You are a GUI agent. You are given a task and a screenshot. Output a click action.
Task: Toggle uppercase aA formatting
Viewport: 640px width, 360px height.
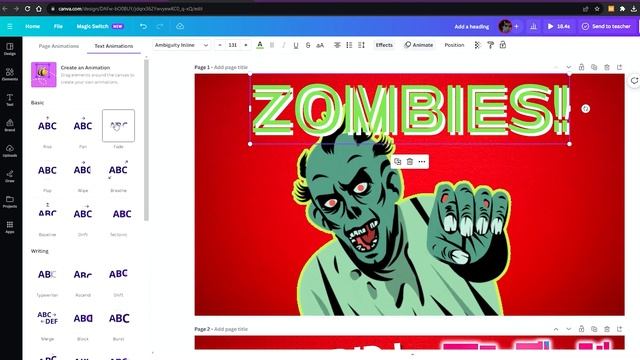[x=320, y=45]
